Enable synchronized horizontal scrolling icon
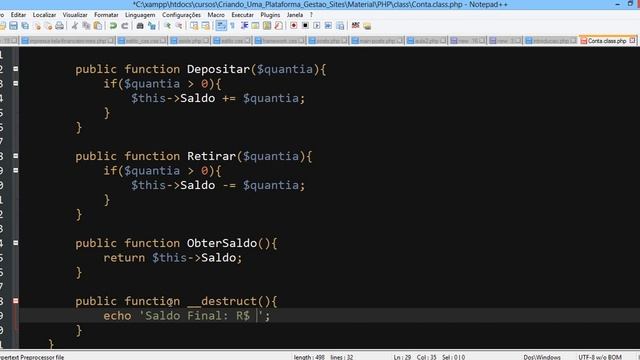The image size is (640, 360). pyautogui.click(x=206, y=26)
